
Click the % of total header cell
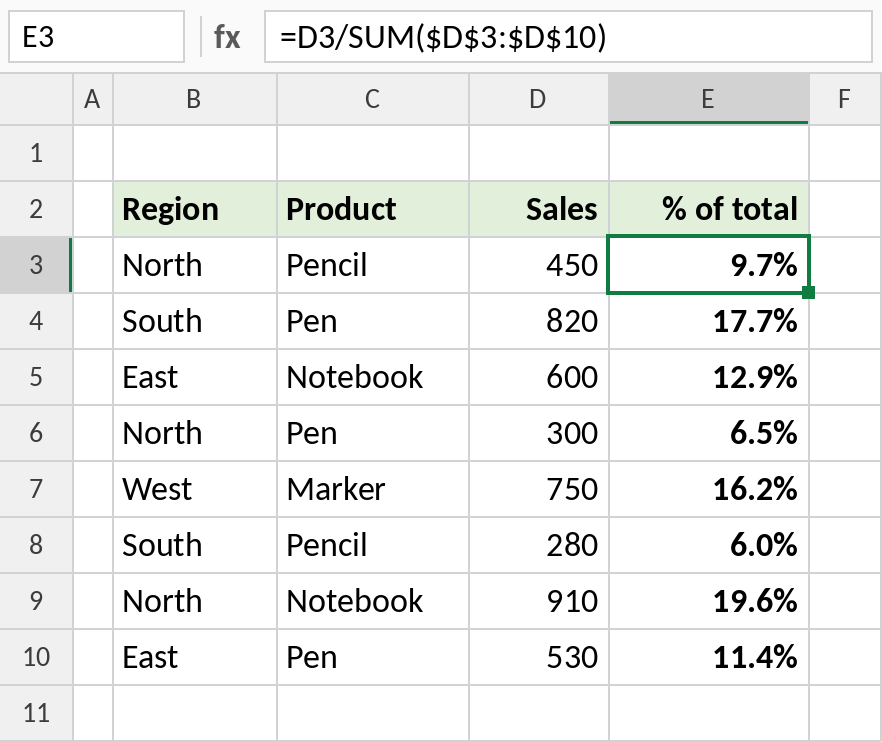(709, 209)
